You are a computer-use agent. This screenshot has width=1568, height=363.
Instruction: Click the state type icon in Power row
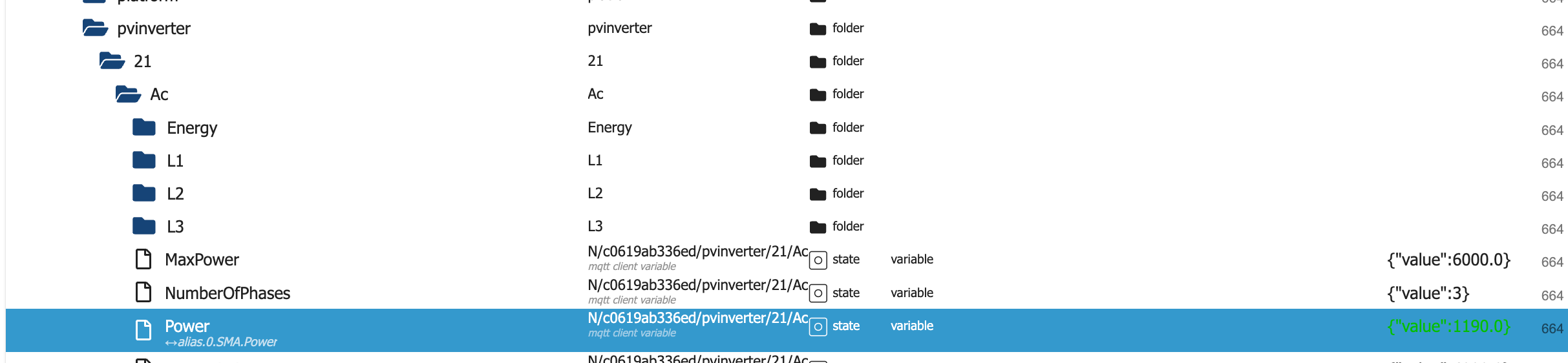tap(818, 327)
